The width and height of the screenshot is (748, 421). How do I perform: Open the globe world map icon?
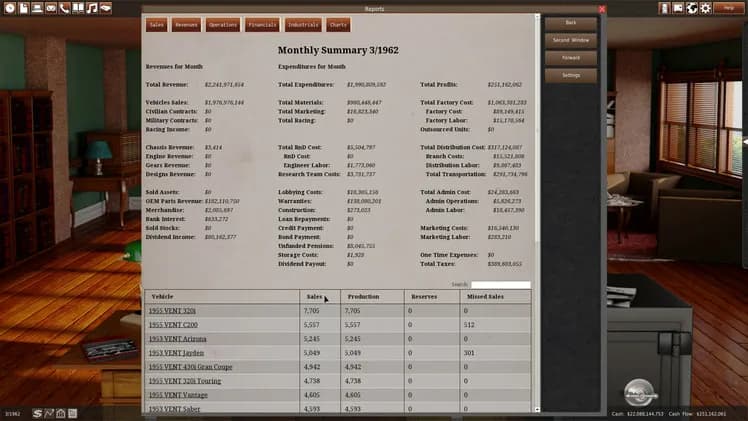click(692, 8)
